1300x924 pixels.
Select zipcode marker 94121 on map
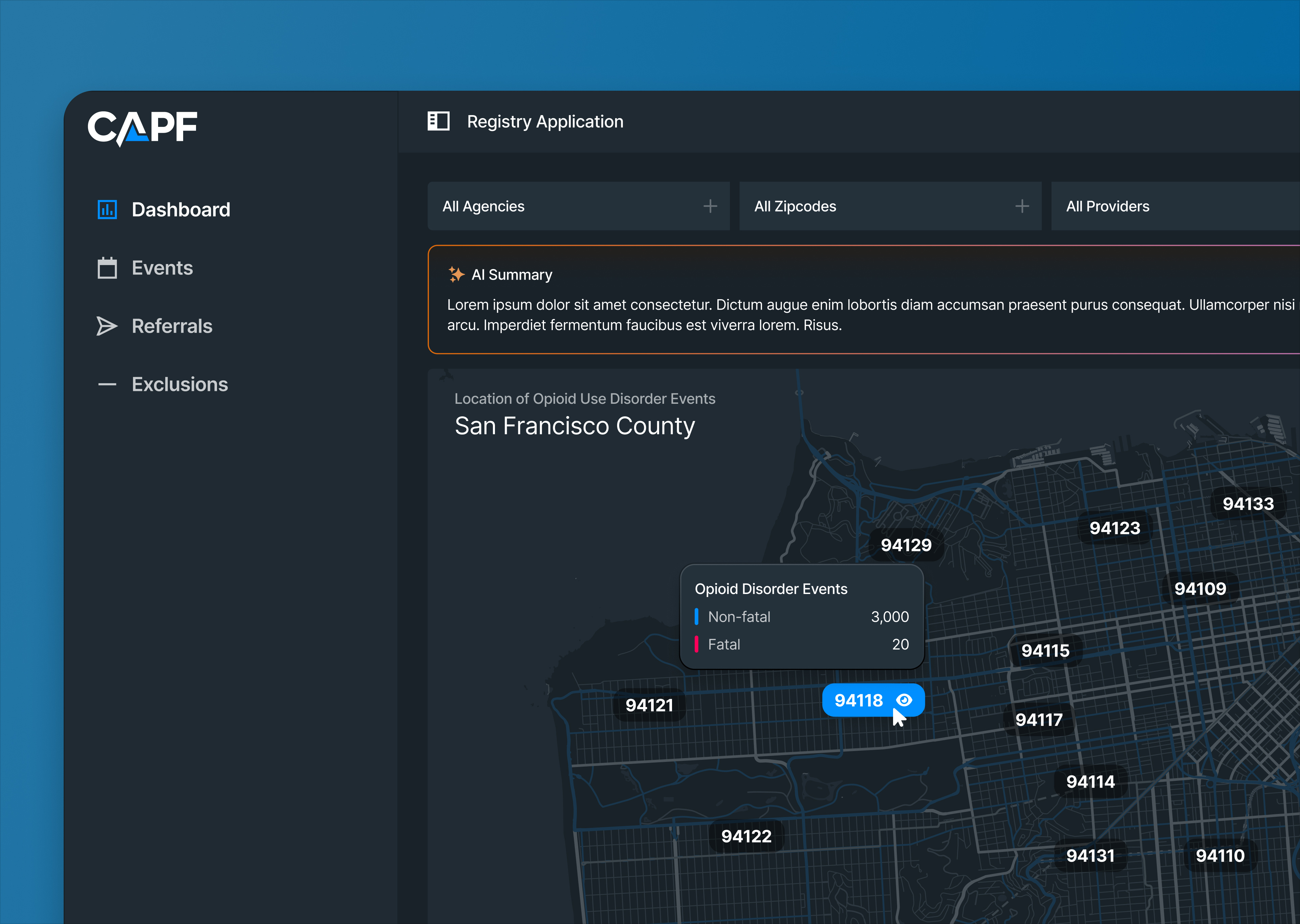649,705
